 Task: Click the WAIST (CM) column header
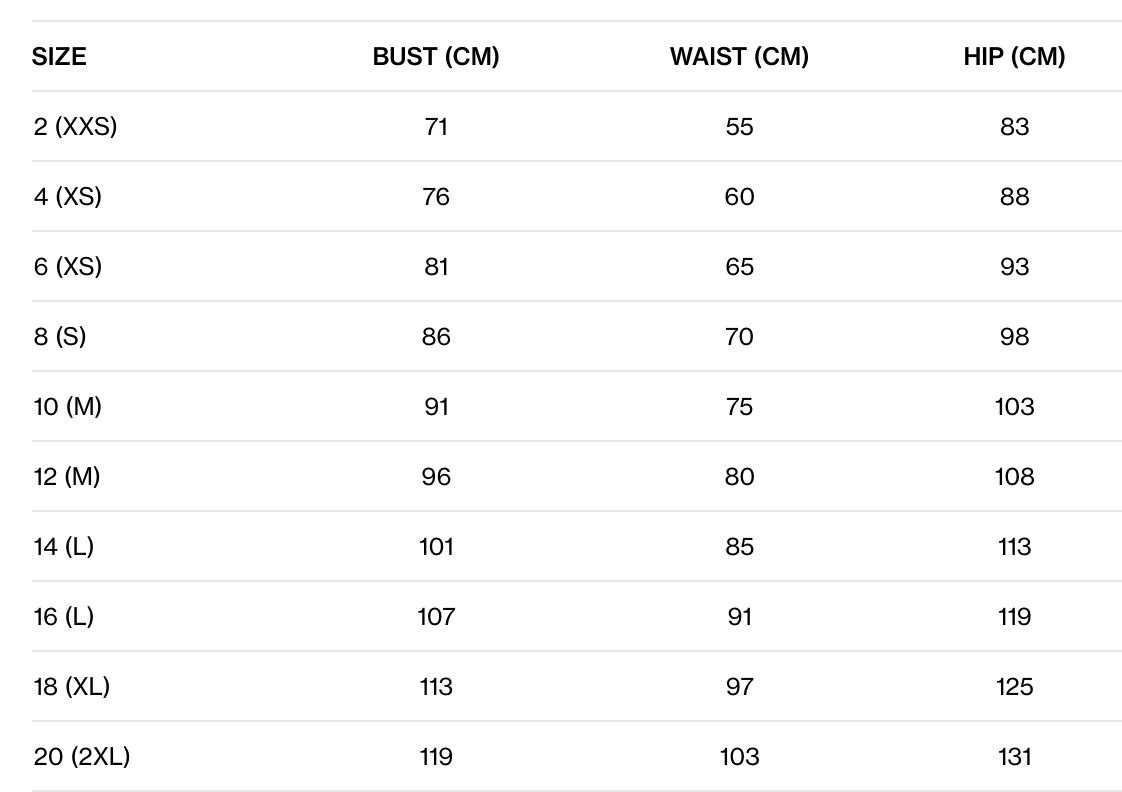(x=739, y=57)
